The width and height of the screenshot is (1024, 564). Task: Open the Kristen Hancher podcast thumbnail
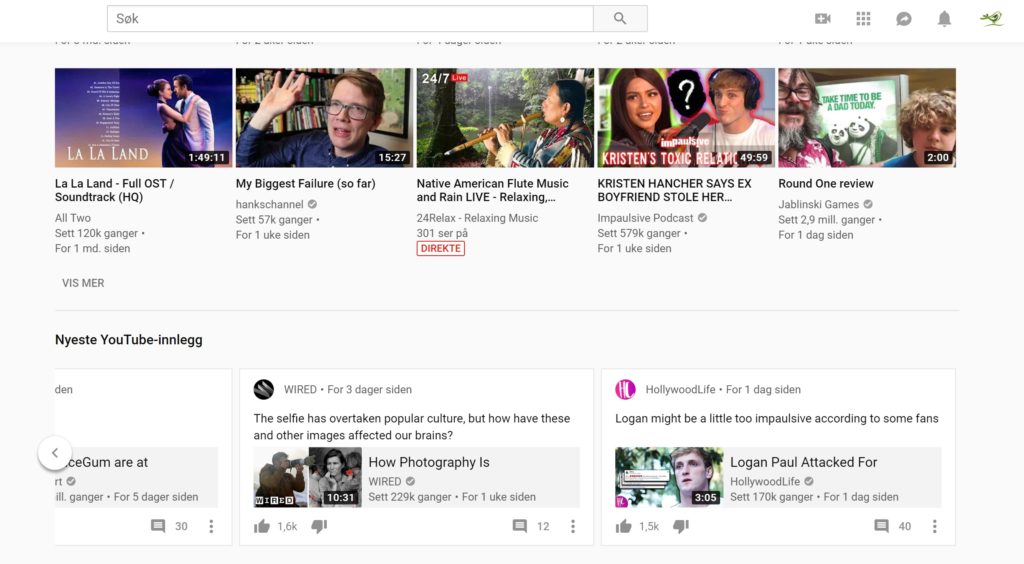(x=686, y=118)
